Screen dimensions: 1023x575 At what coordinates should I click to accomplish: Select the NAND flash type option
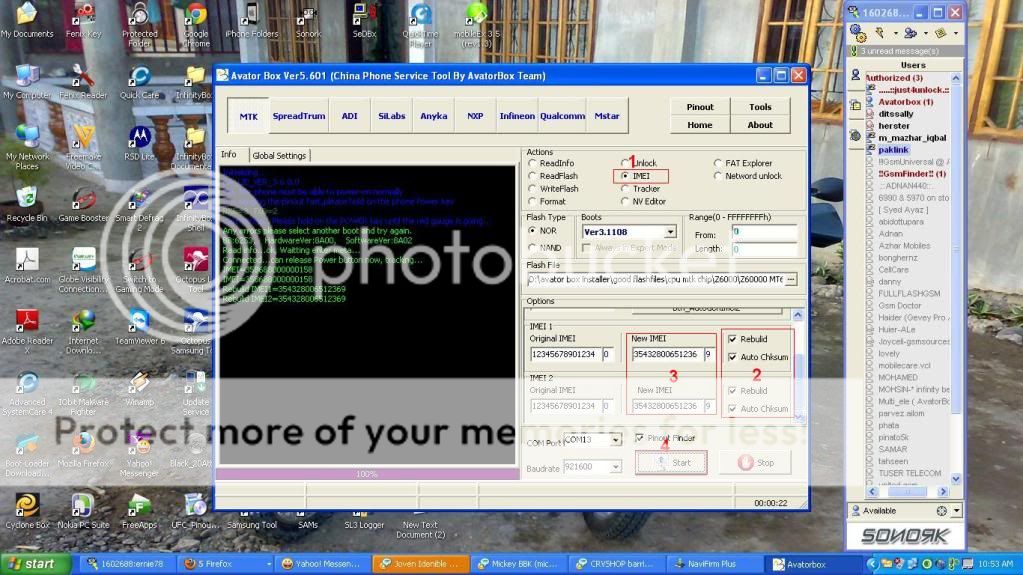[533, 248]
